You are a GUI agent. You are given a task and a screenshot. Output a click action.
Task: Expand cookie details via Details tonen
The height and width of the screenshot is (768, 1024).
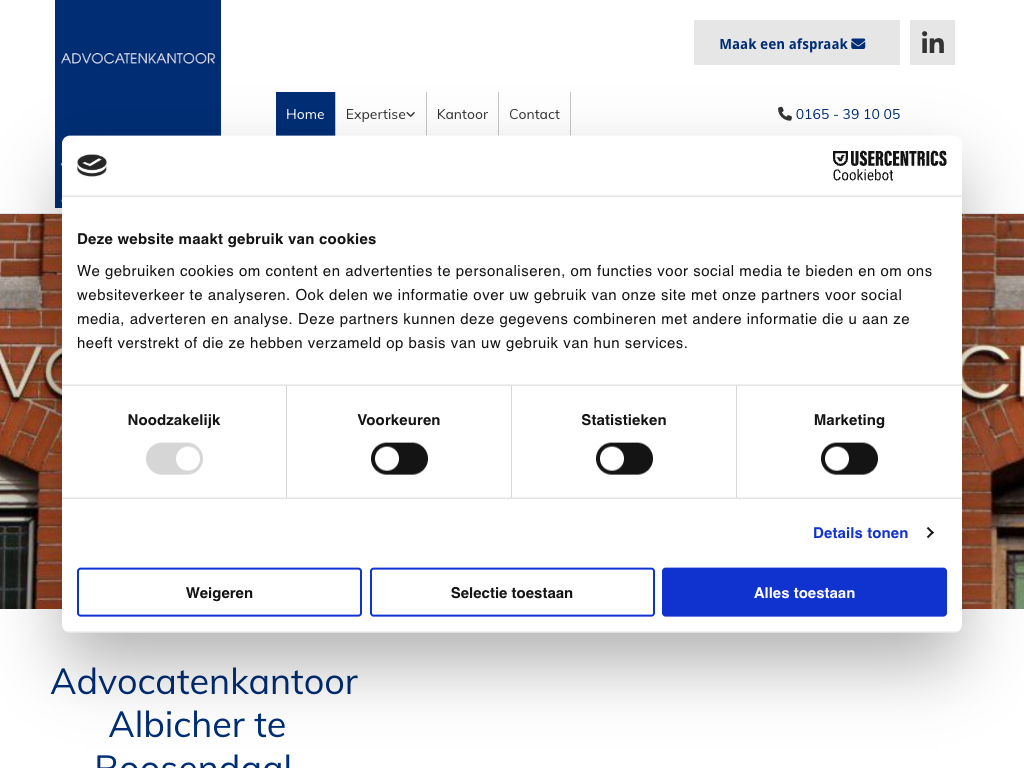pos(860,533)
